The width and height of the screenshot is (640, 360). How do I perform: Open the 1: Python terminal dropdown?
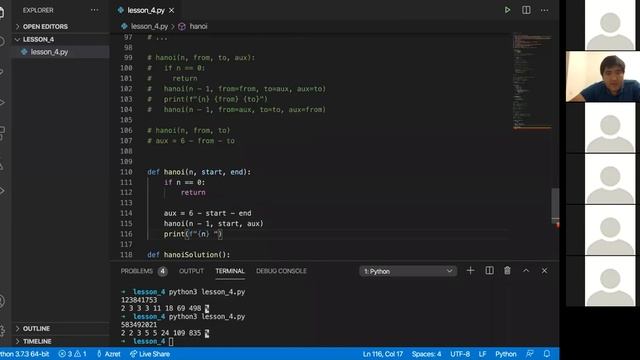(408, 271)
